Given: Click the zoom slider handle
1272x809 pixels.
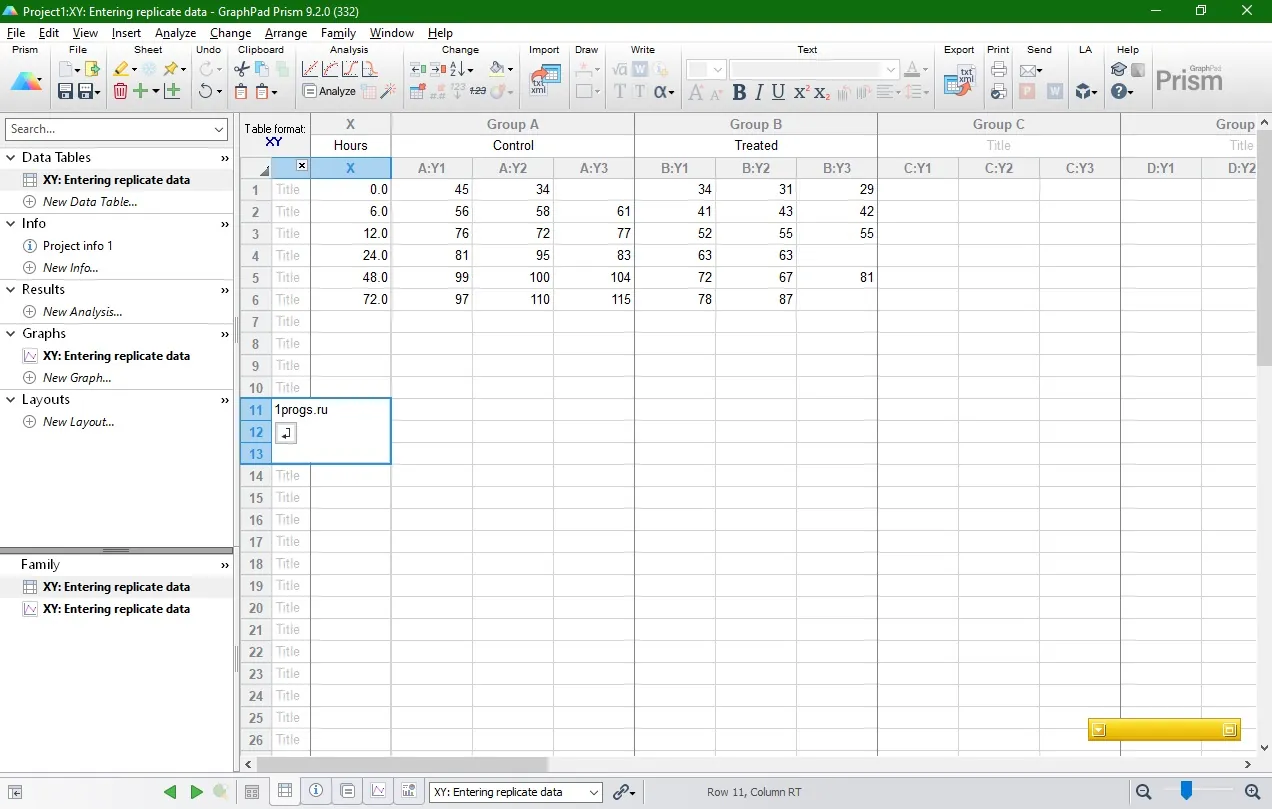Looking at the screenshot, I should (x=1186, y=791).
